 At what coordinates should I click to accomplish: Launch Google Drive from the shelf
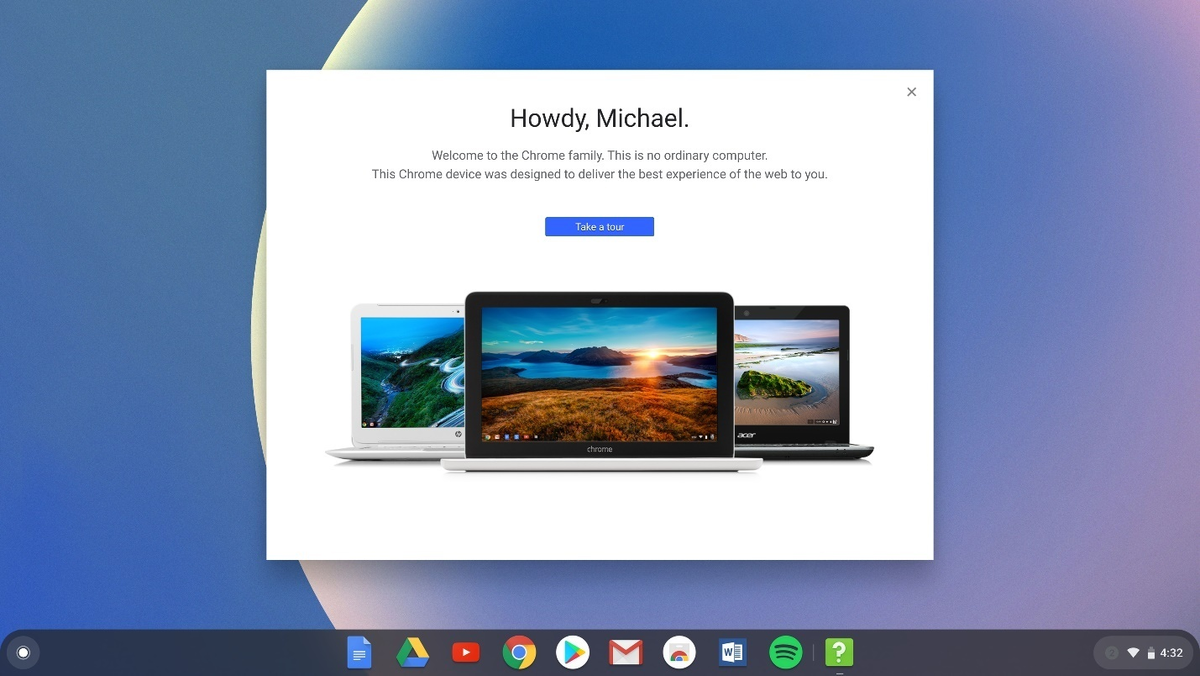pos(412,653)
